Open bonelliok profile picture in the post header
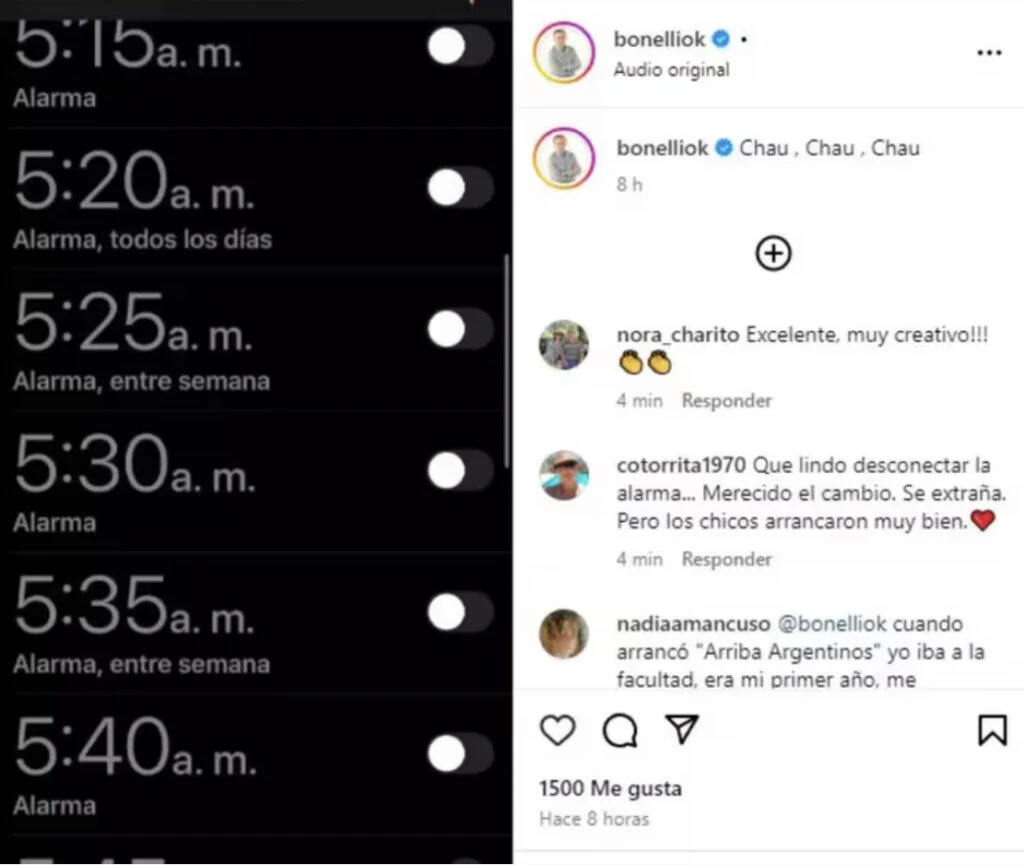 564,52
